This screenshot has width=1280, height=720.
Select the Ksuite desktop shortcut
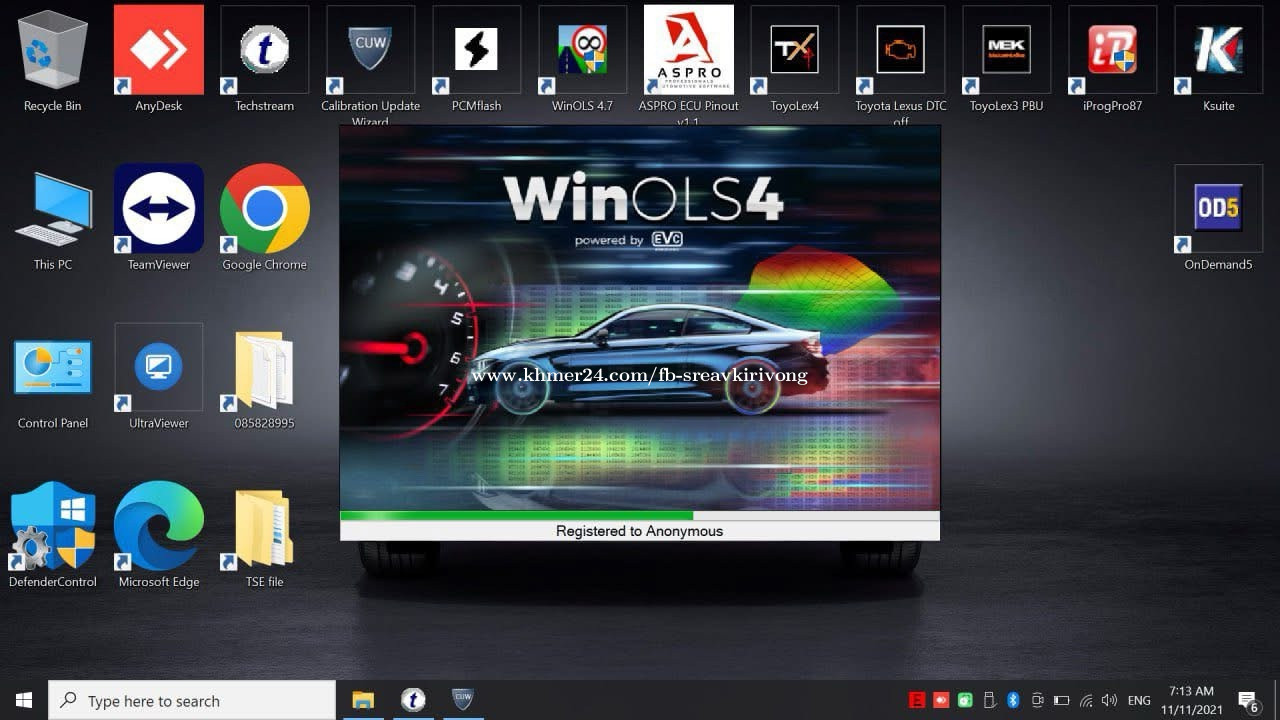click(1219, 61)
